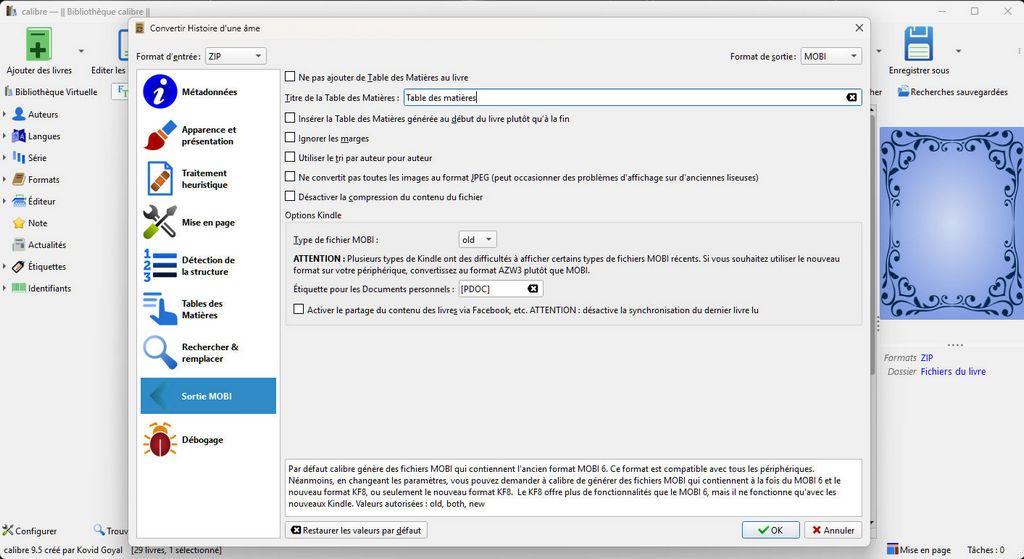Click the Mise en page tools icon
This screenshot has width=1024, height=559.
coord(160,223)
